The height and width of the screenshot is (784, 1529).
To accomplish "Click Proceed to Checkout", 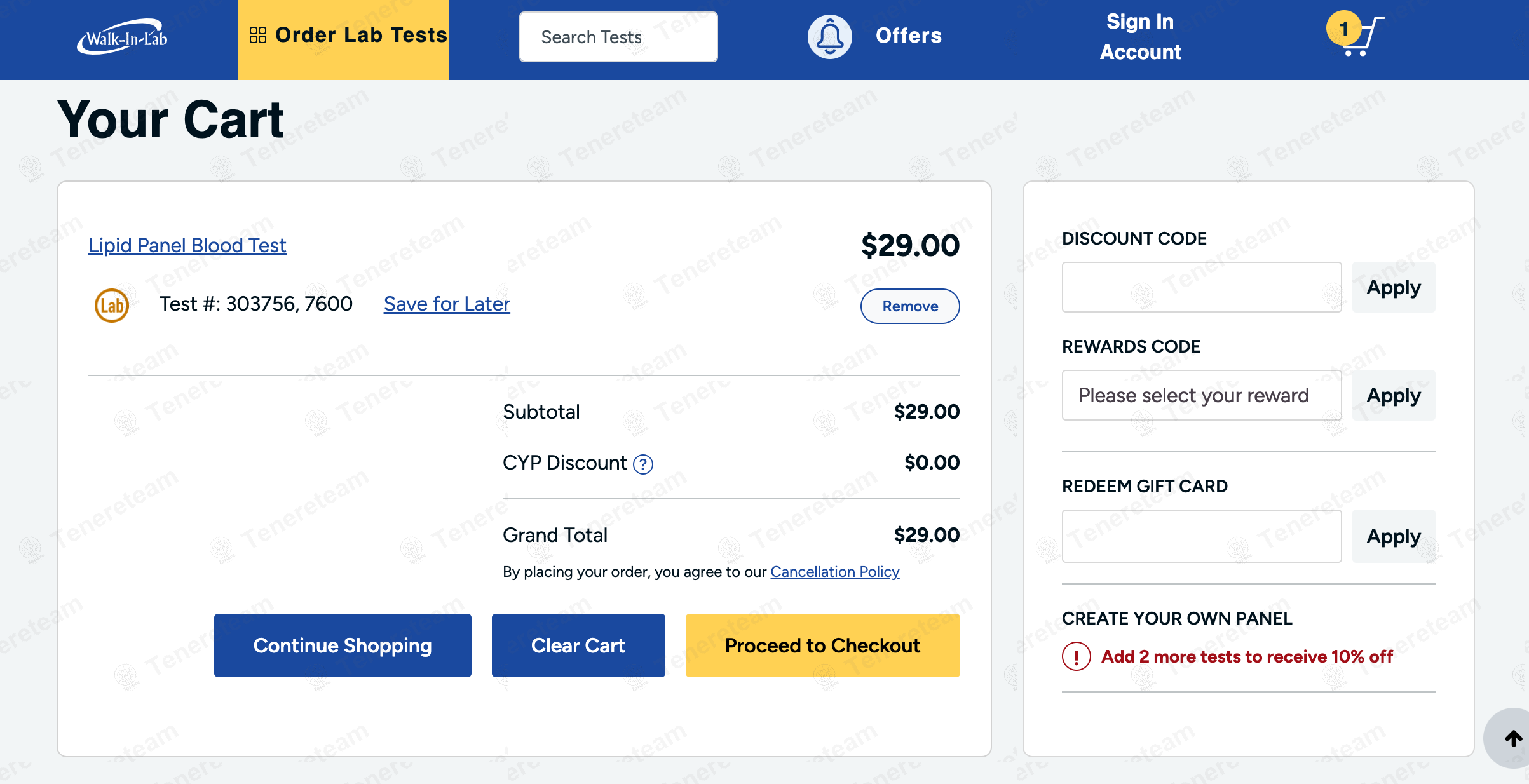I will [x=822, y=645].
